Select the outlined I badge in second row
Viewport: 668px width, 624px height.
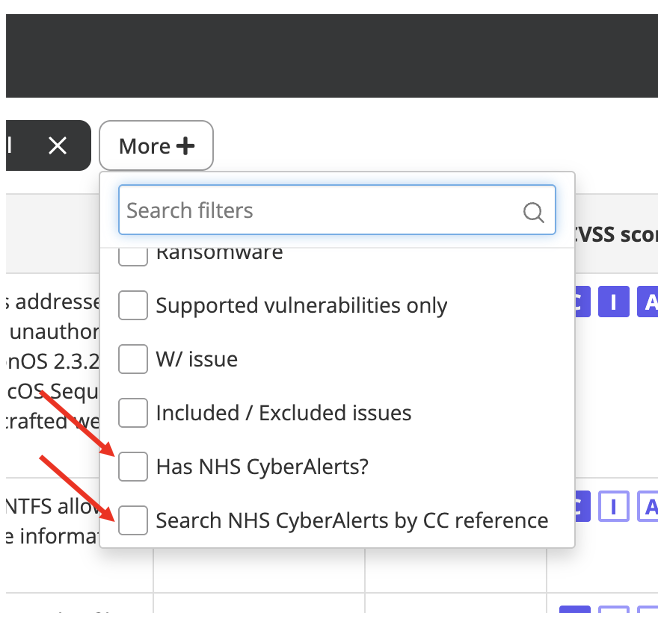point(613,508)
